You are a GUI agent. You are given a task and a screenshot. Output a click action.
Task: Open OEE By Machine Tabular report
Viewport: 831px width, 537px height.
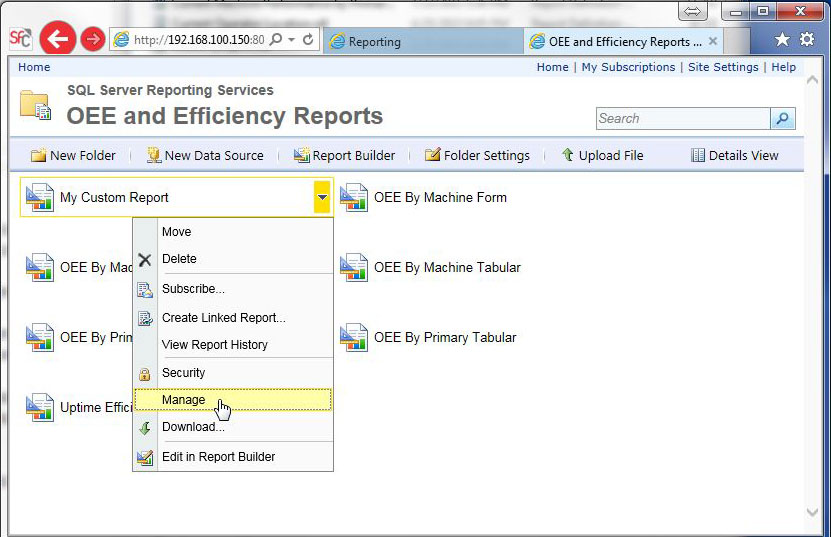(447, 267)
